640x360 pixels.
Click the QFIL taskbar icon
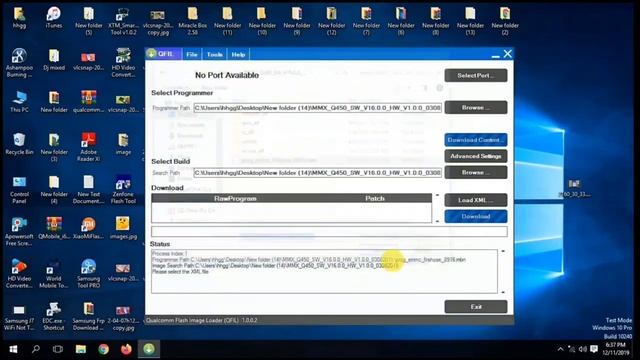(149, 349)
